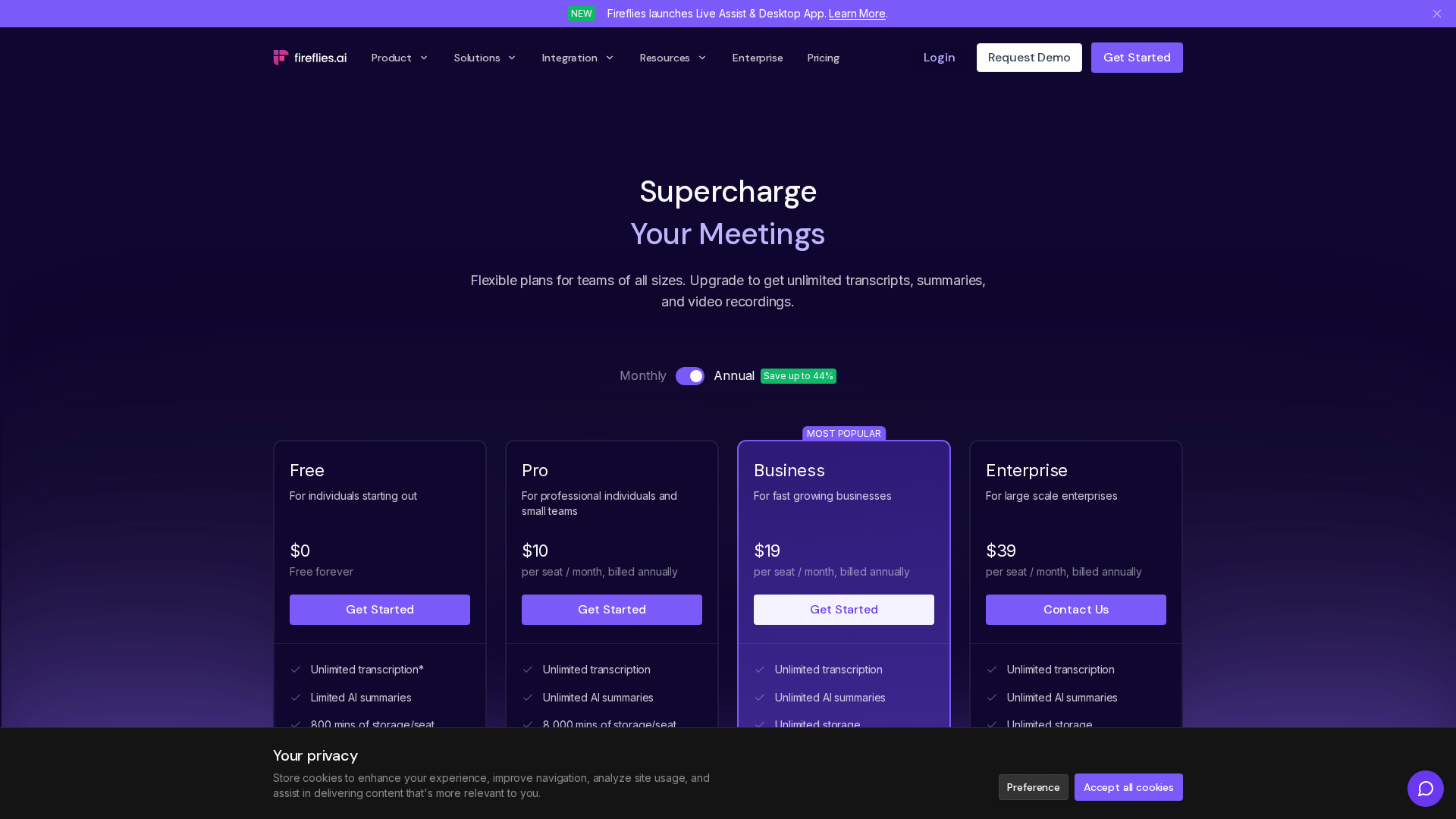Go to the Enterprise page
The width and height of the screenshot is (1456, 819).
(757, 58)
